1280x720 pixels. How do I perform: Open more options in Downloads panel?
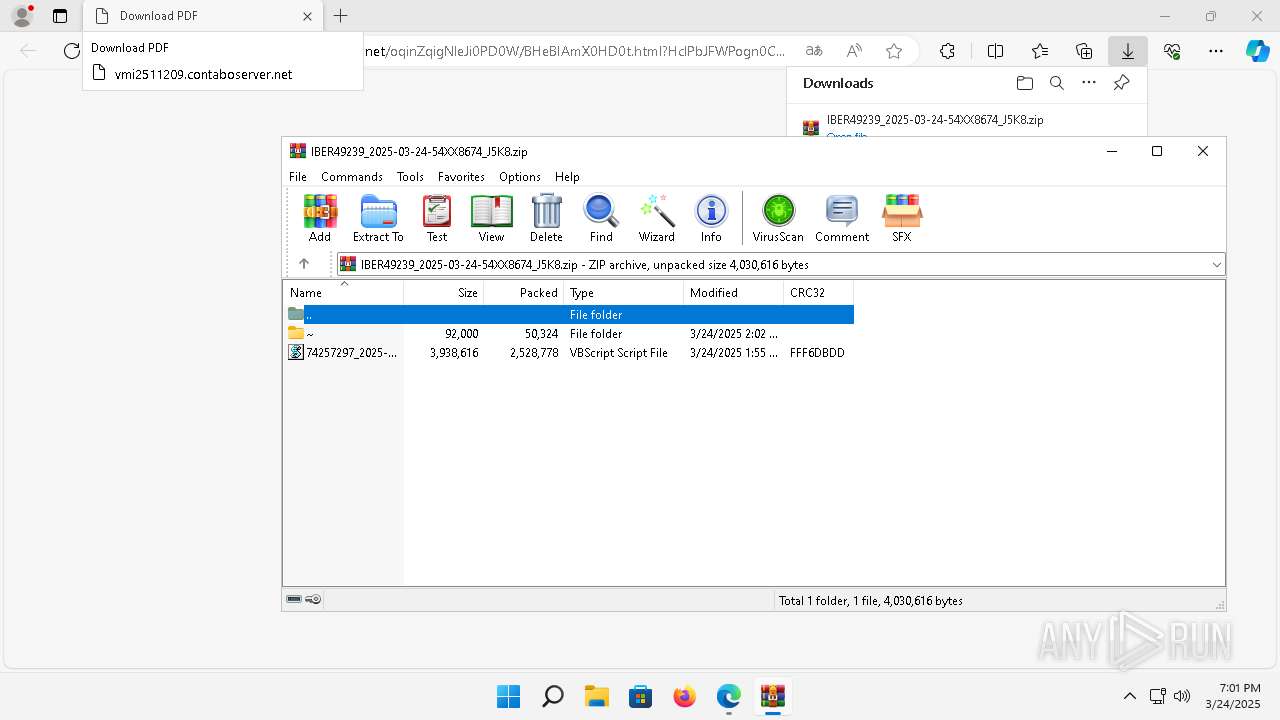1089,83
